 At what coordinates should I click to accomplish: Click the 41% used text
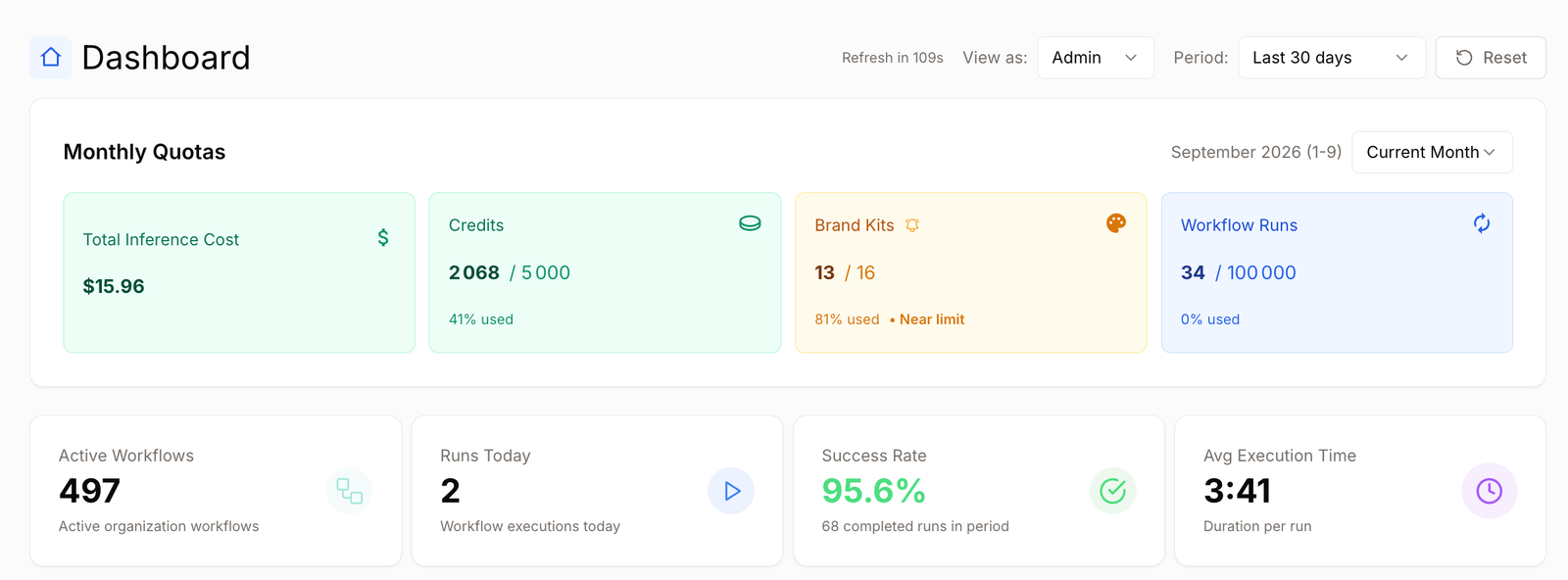pos(481,319)
